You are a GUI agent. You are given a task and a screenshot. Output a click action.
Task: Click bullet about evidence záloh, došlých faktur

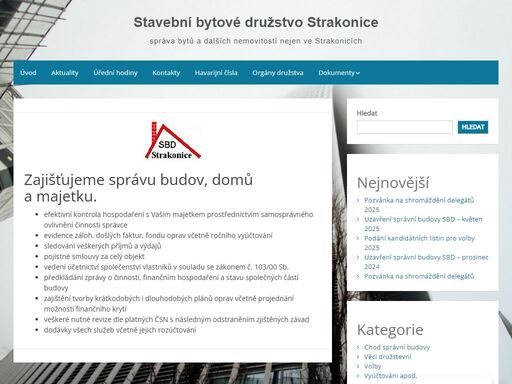pyautogui.click(x=158, y=235)
